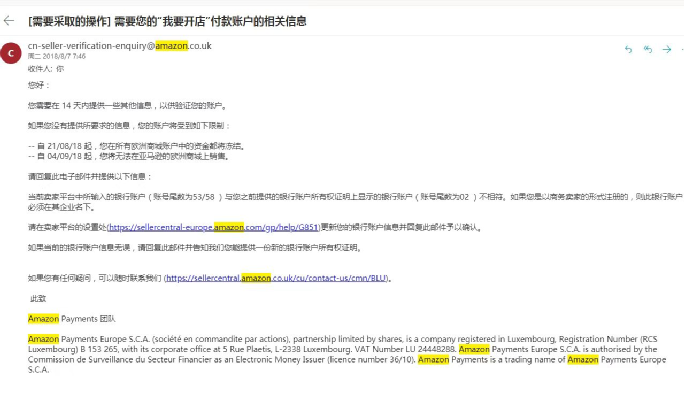
Task: Go back using the left arrow icon
Action: (x=9, y=21)
